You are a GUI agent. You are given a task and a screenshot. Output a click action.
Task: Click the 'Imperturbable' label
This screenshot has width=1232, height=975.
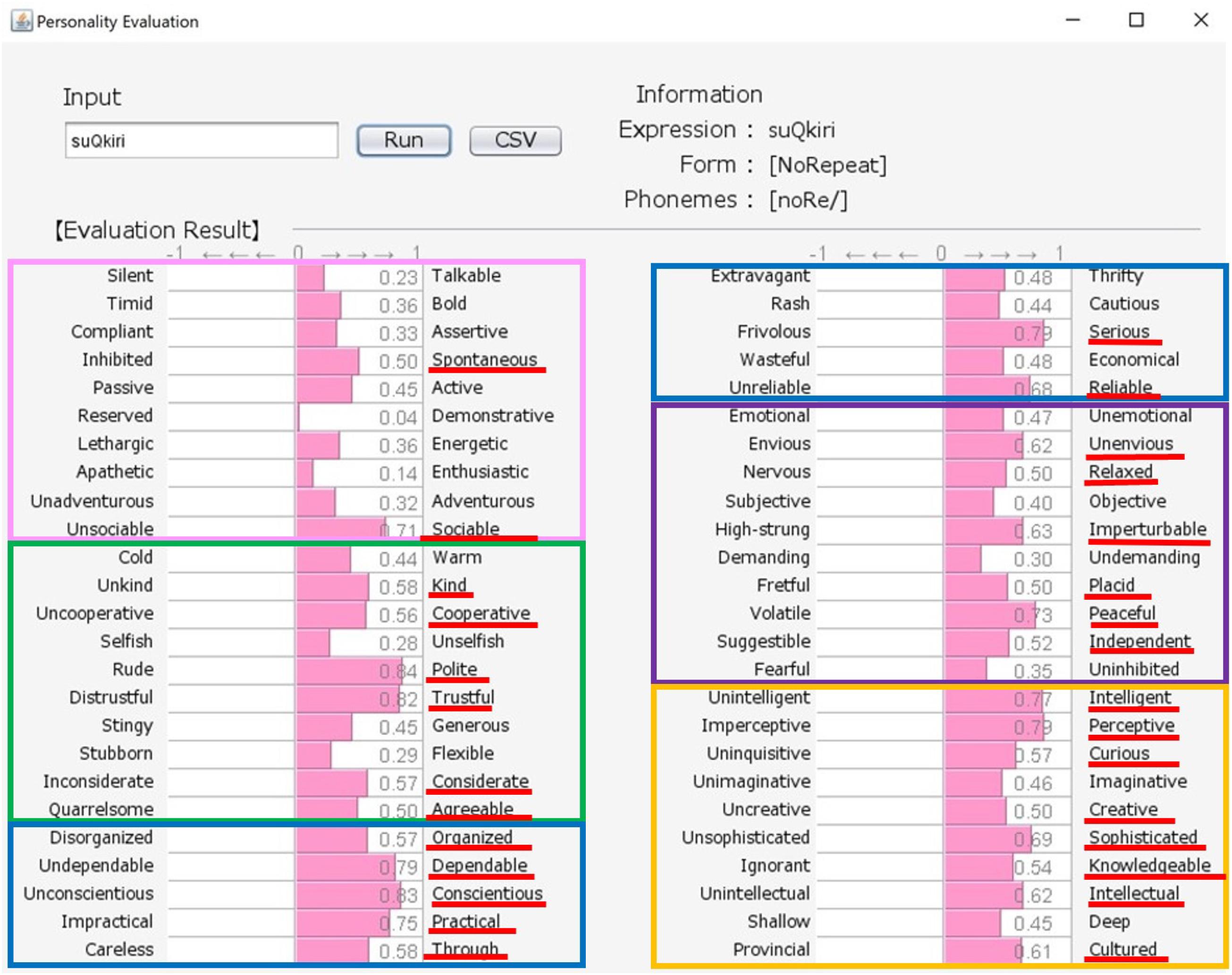[1148, 530]
